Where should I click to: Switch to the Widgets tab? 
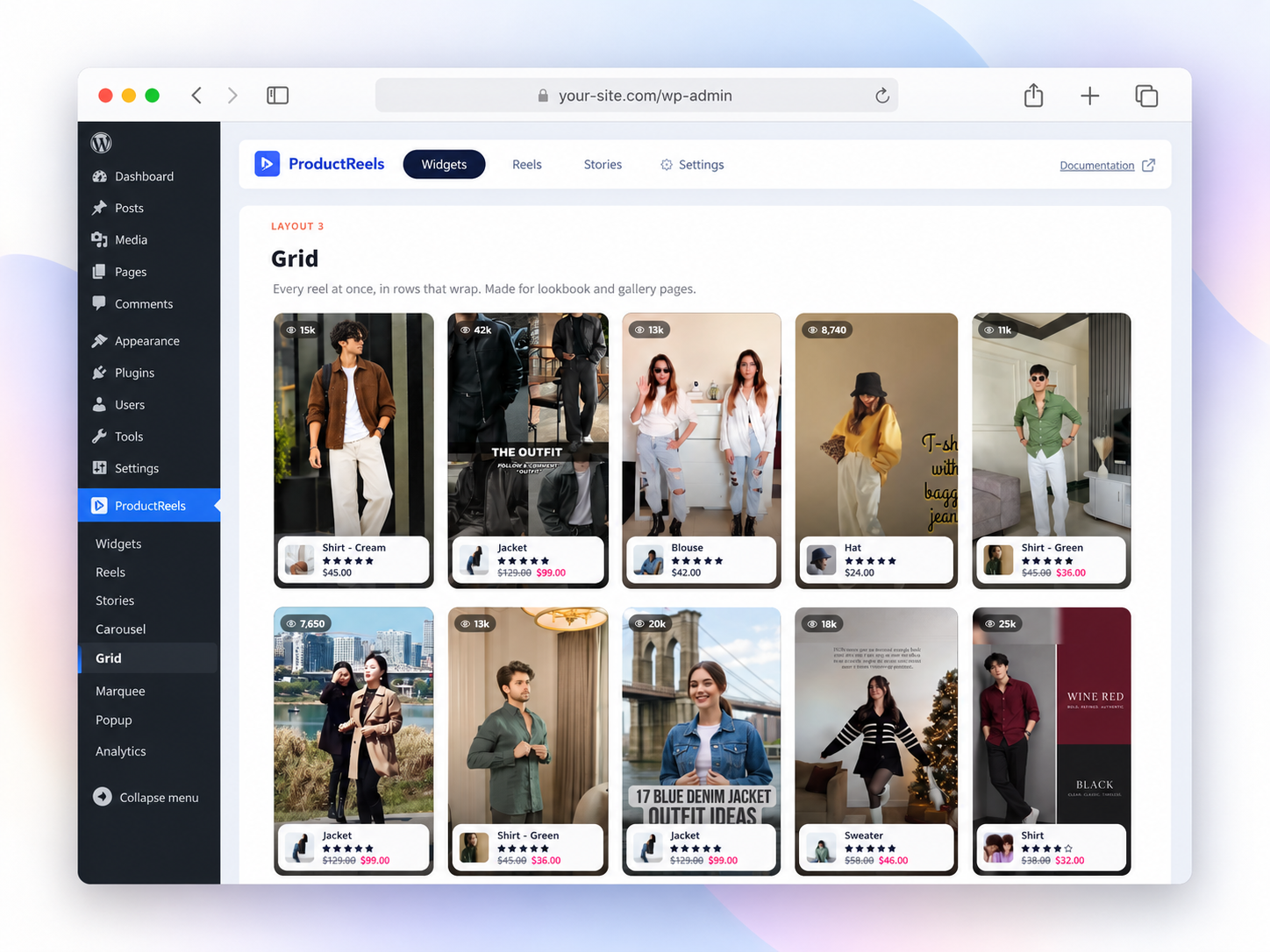tap(444, 164)
